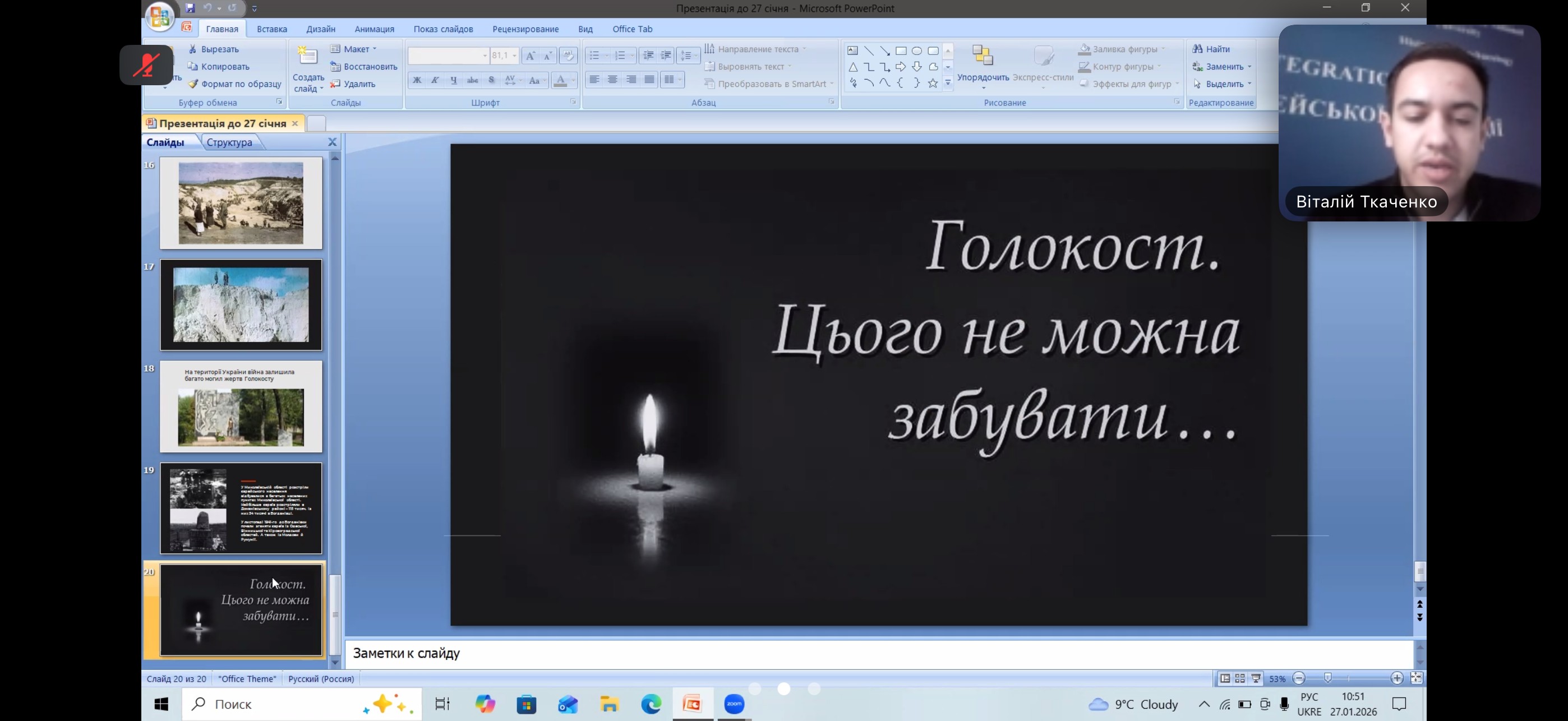Toggle center text alignment

[x=613, y=80]
